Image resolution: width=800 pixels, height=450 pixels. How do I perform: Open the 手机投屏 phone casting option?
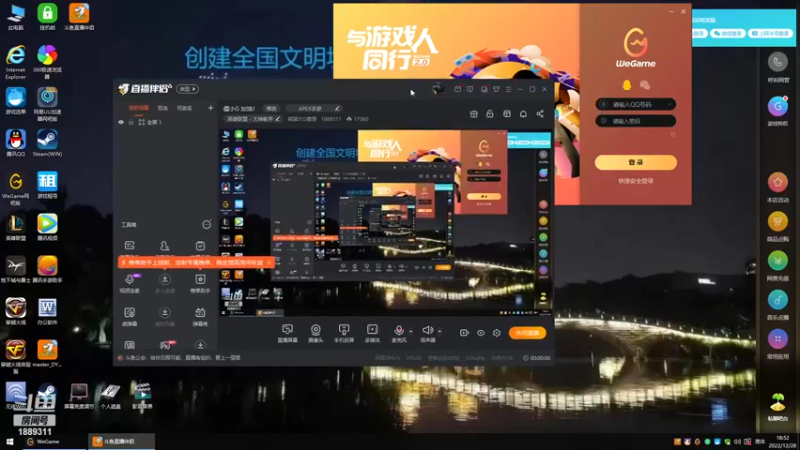point(344,333)
